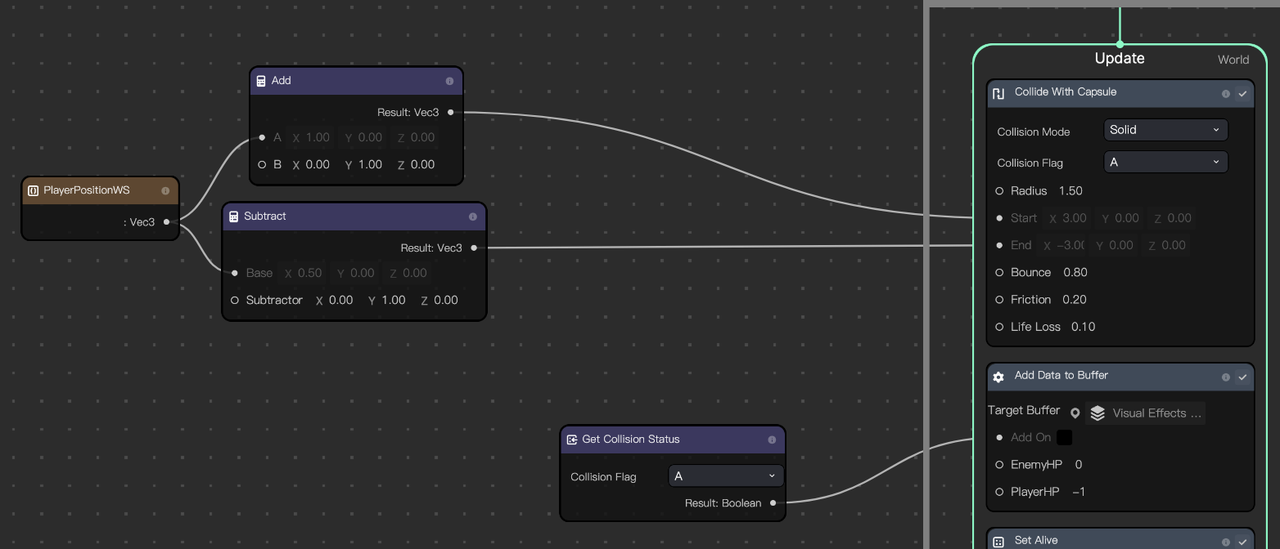Click the PlayerPositionWS Vec3 output port
Viewport: 1280px width, 549px height.
166,222
